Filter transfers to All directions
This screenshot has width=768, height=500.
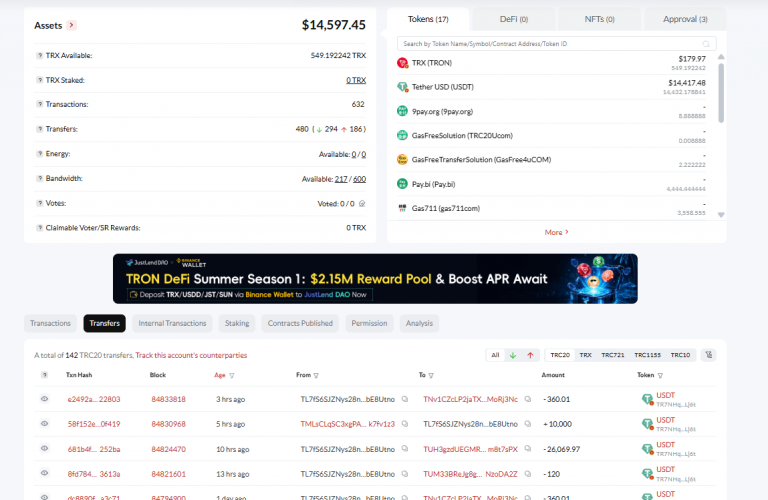tap(495, 355)
